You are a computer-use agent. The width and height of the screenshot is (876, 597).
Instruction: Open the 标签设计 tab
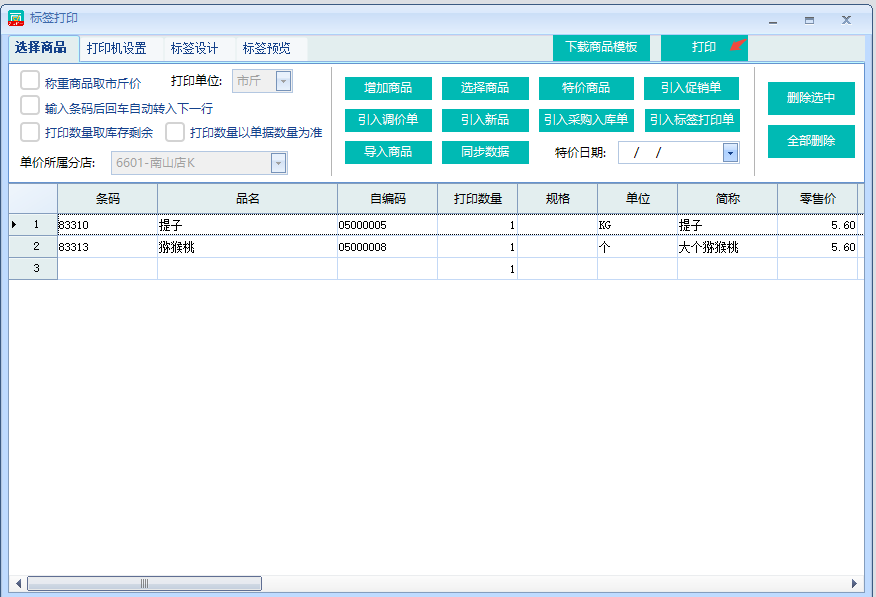click(x=194, y=49)
